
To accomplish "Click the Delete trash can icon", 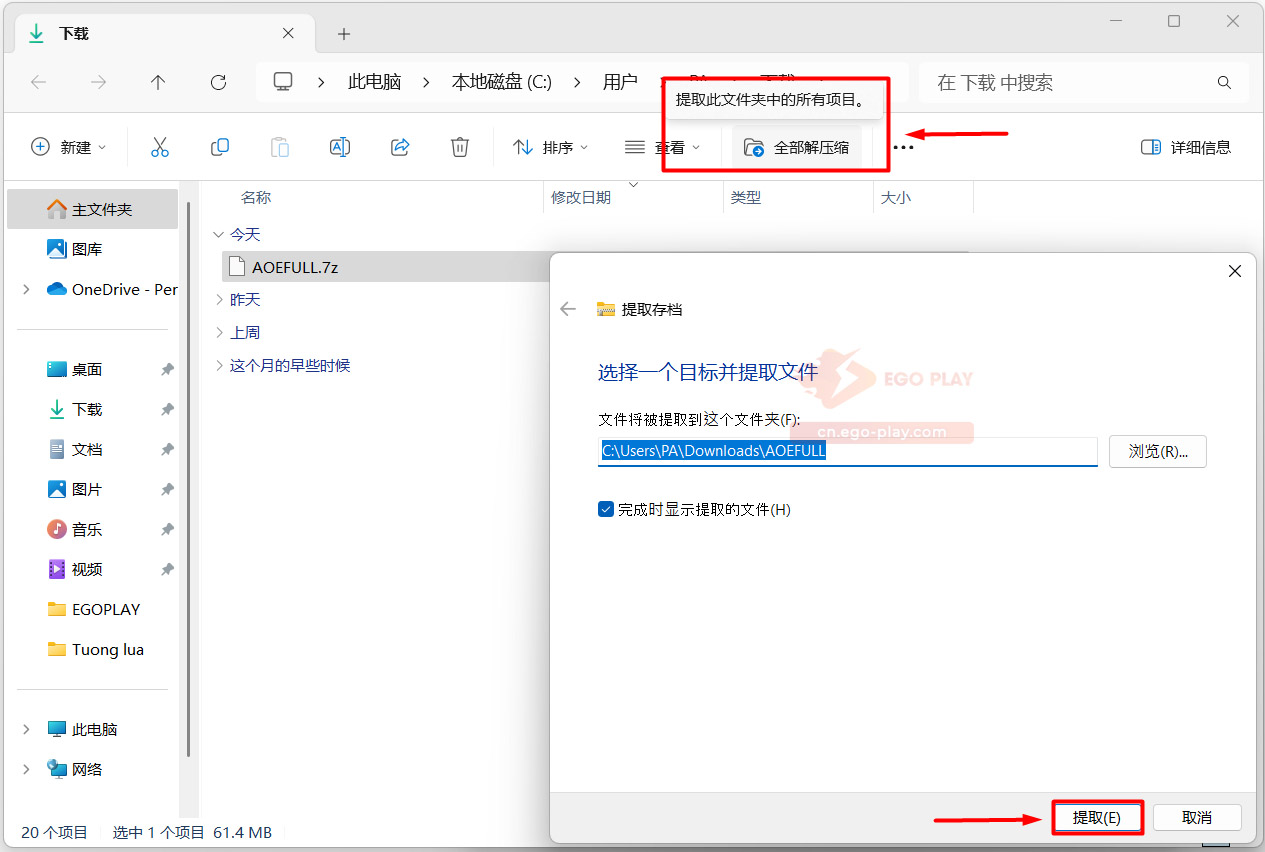I will click(460, 147).
